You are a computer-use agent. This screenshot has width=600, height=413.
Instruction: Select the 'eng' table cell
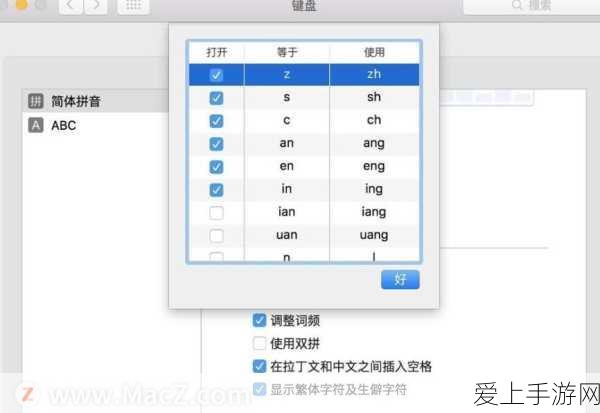click(x=374, y=166)
